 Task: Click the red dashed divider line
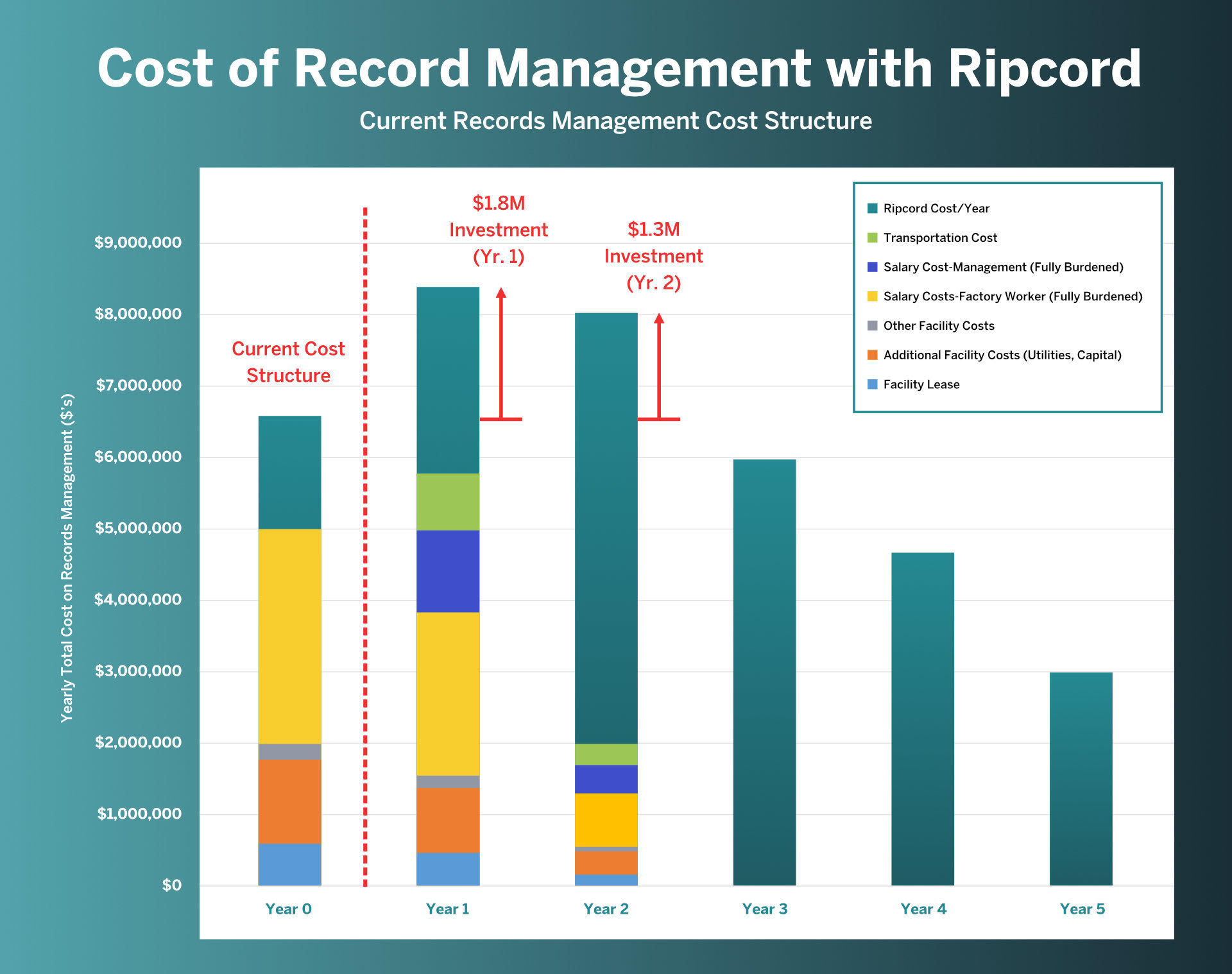366,545
